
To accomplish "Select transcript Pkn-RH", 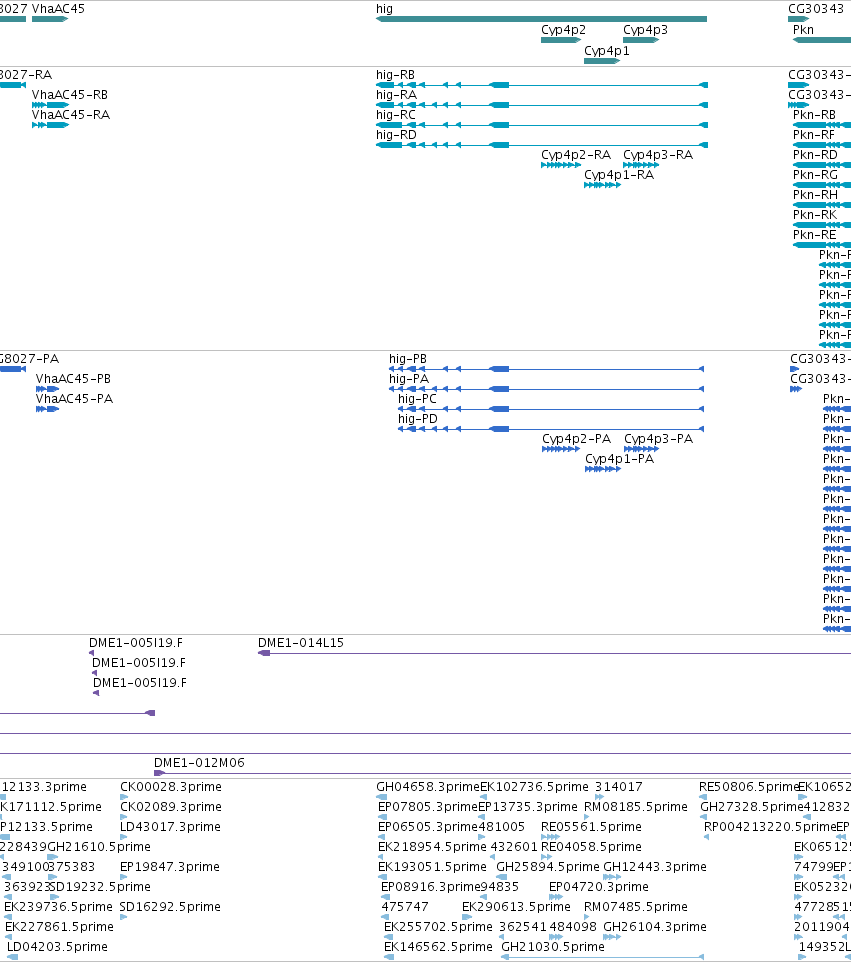I will [x=822, y=205].
